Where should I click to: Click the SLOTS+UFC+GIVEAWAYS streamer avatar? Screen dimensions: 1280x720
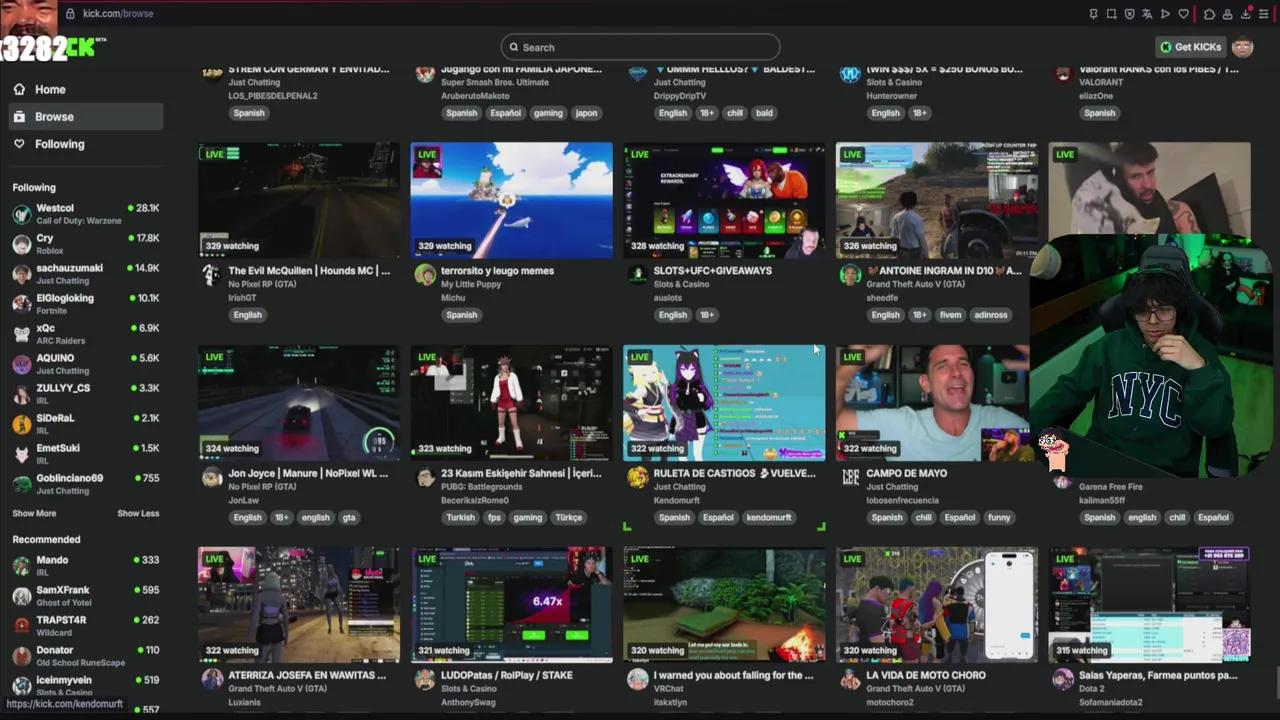[x=637, y=276]
